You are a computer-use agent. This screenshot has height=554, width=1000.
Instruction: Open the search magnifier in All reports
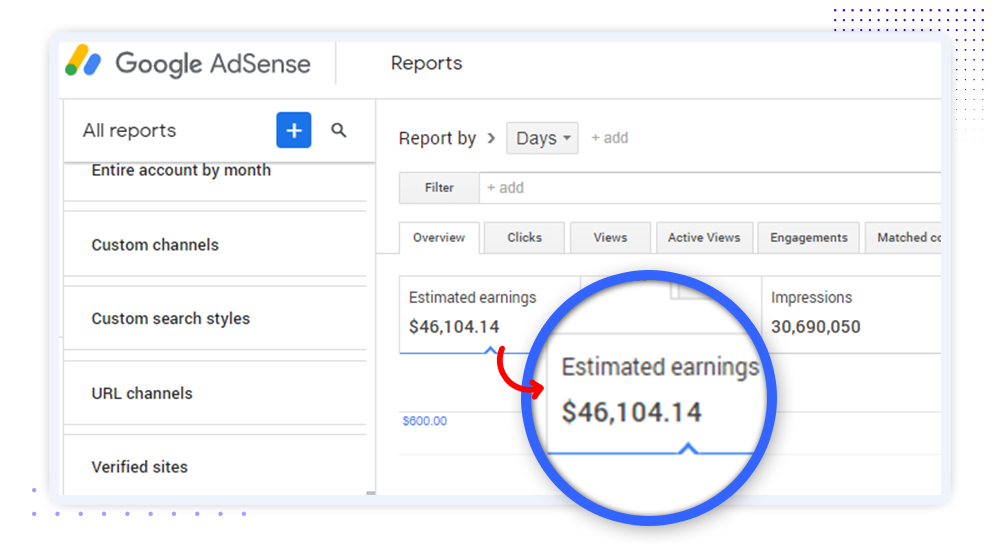click(x=339, y=130)
